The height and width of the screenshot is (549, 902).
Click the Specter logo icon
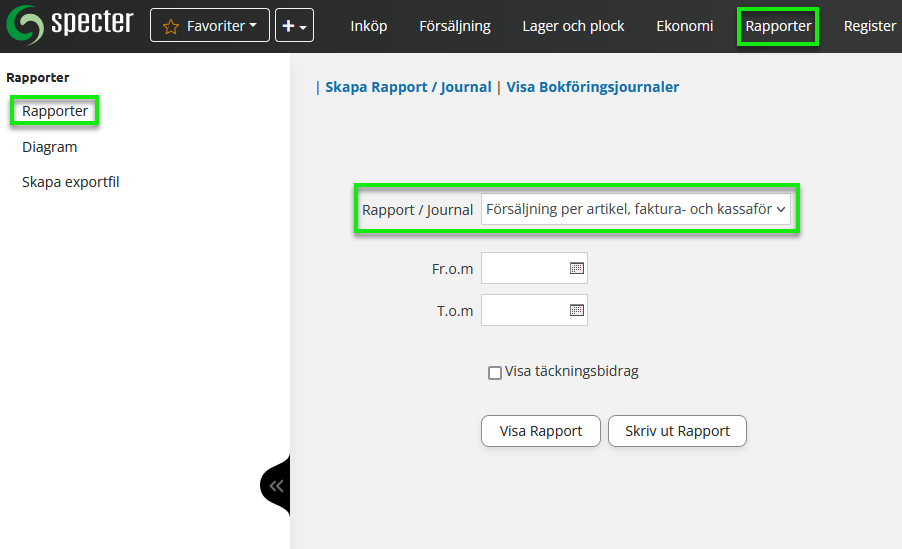point(25,26)
